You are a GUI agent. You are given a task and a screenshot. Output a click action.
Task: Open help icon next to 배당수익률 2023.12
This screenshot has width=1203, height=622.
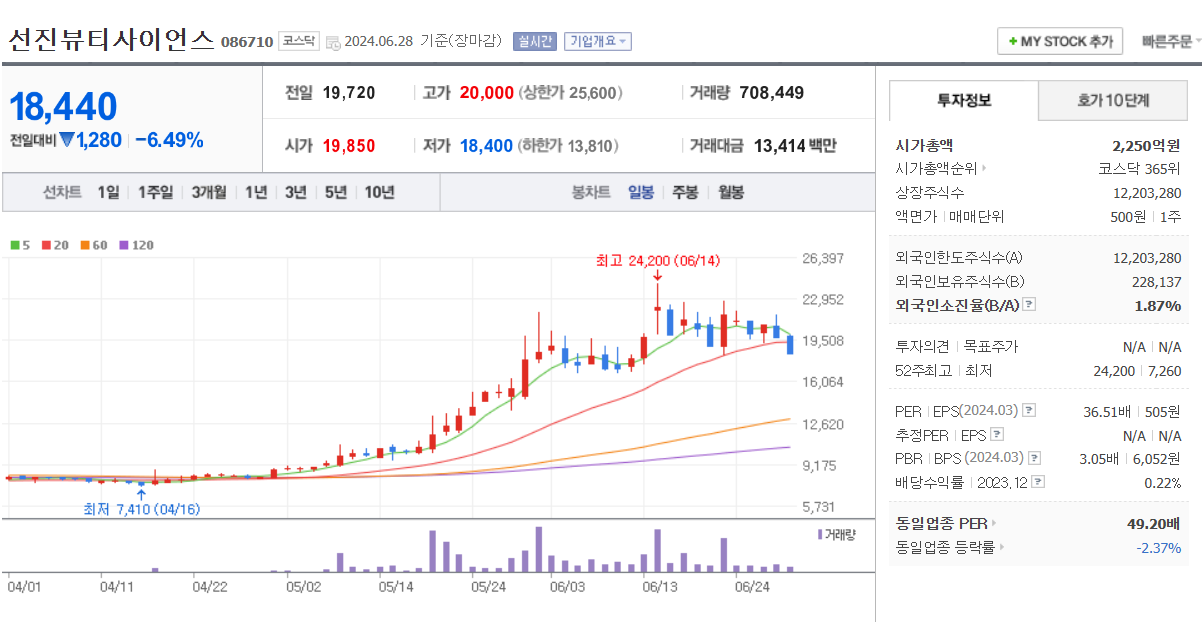[1039, 482]
